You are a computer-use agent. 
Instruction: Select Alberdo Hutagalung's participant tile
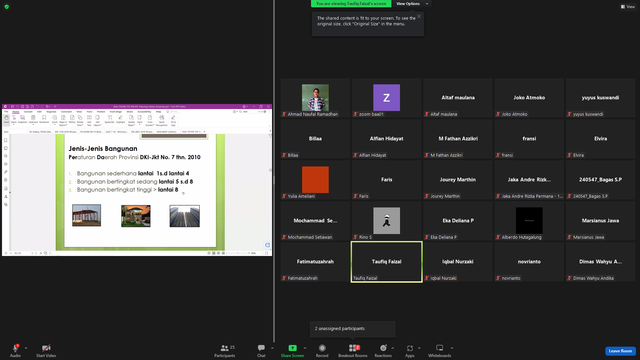pos(529,220)
